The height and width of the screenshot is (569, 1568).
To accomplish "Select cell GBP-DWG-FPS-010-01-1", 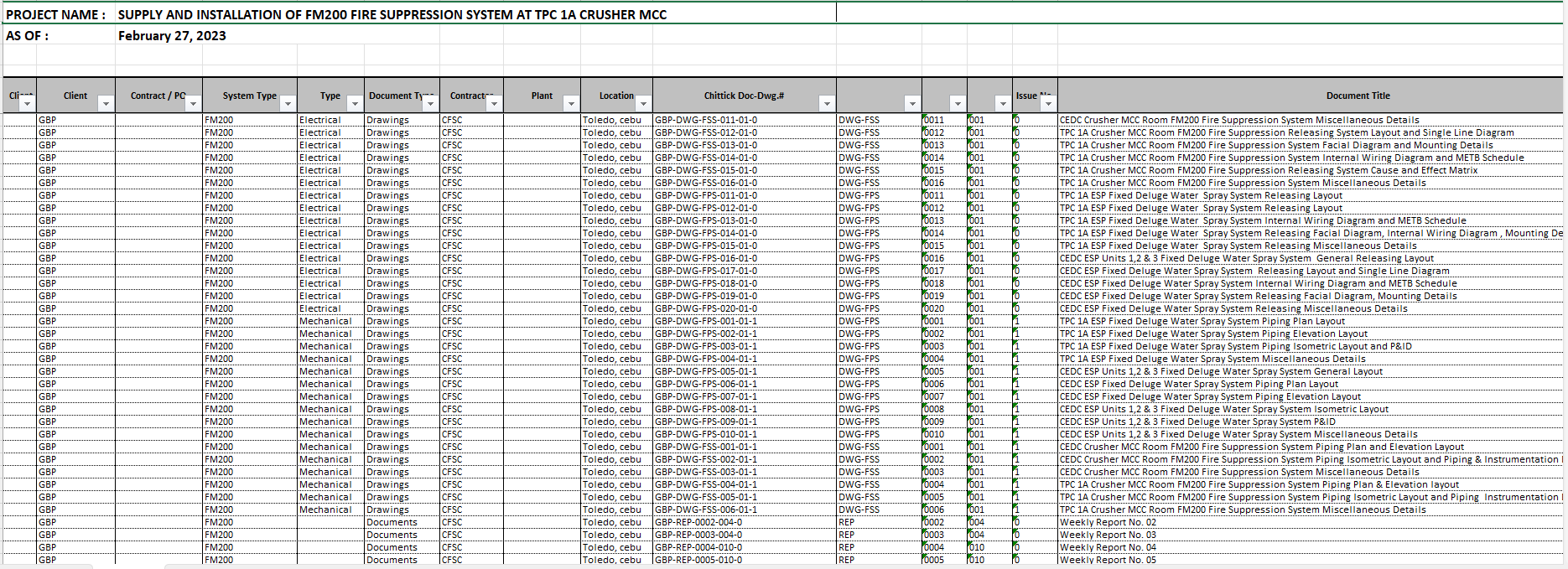I will click(745, 434).
